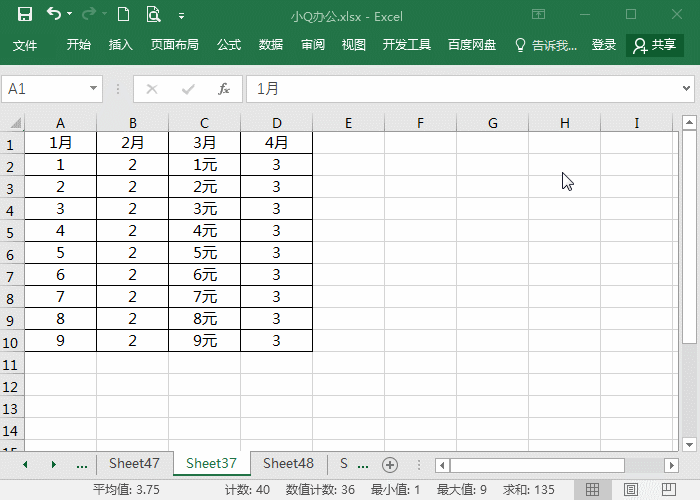Switch to the Sheet47 tab
The image size is (700, 500).
coord(134,463)
